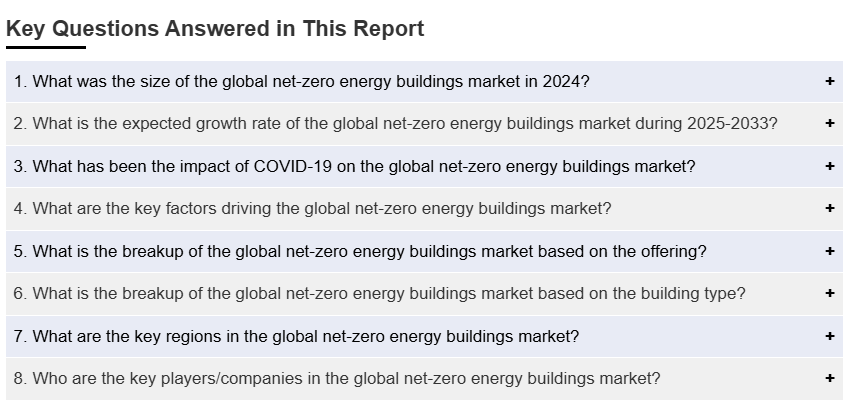Expand question 2 text about growth rate during 2025-2033
The image size is (851, 406).
click(395, 124)
